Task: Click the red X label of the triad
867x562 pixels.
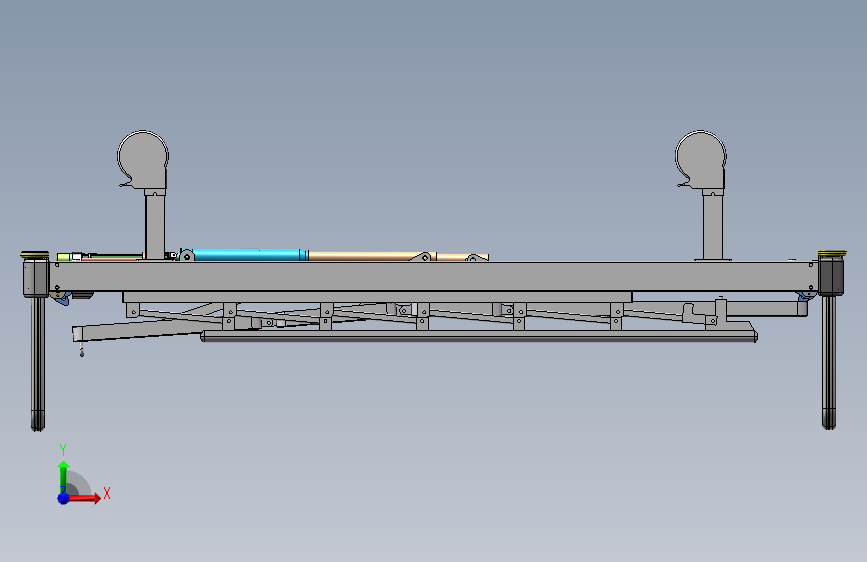Action: (107, 493)
